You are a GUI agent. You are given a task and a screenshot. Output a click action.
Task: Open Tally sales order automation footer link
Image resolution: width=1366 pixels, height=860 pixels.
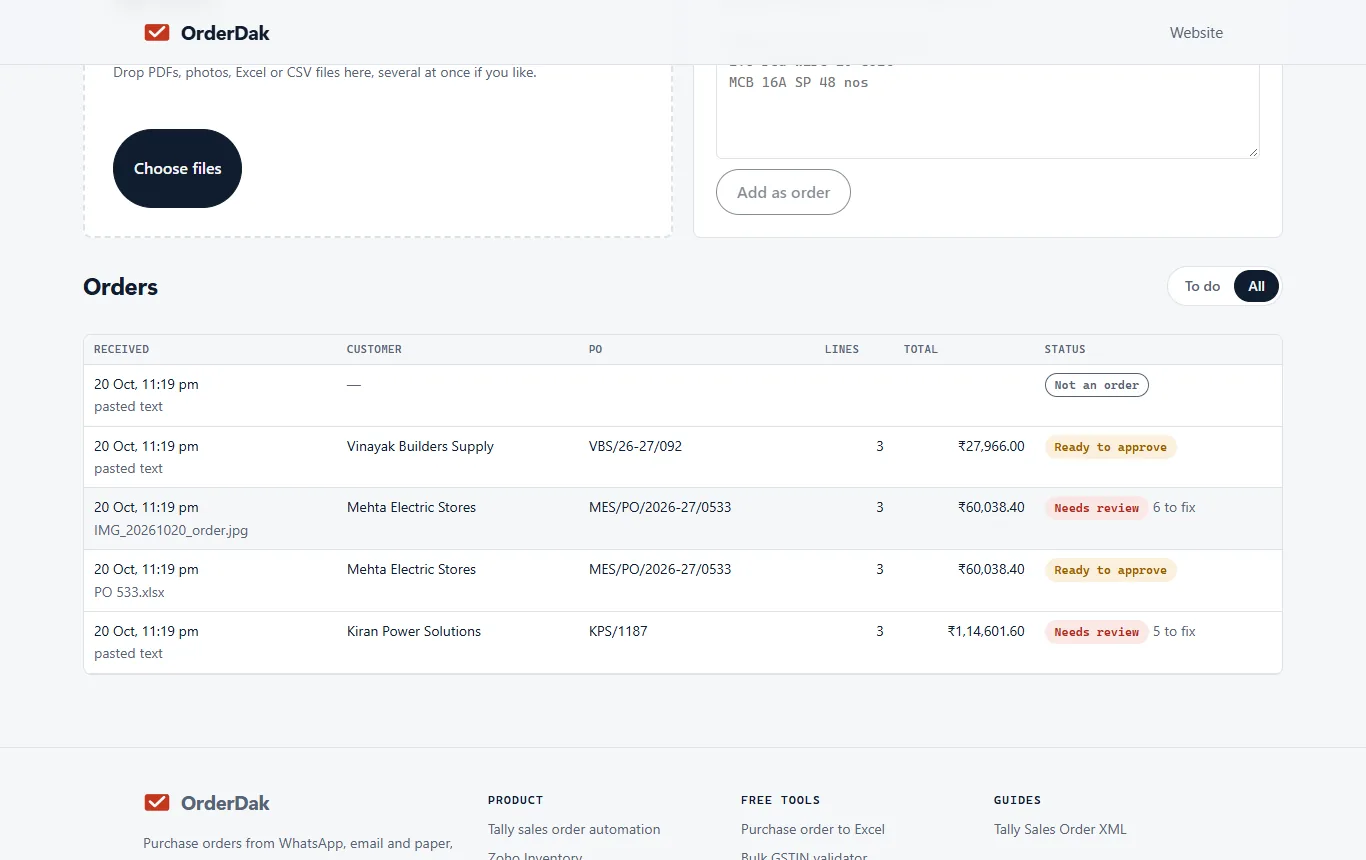point(574,829)
